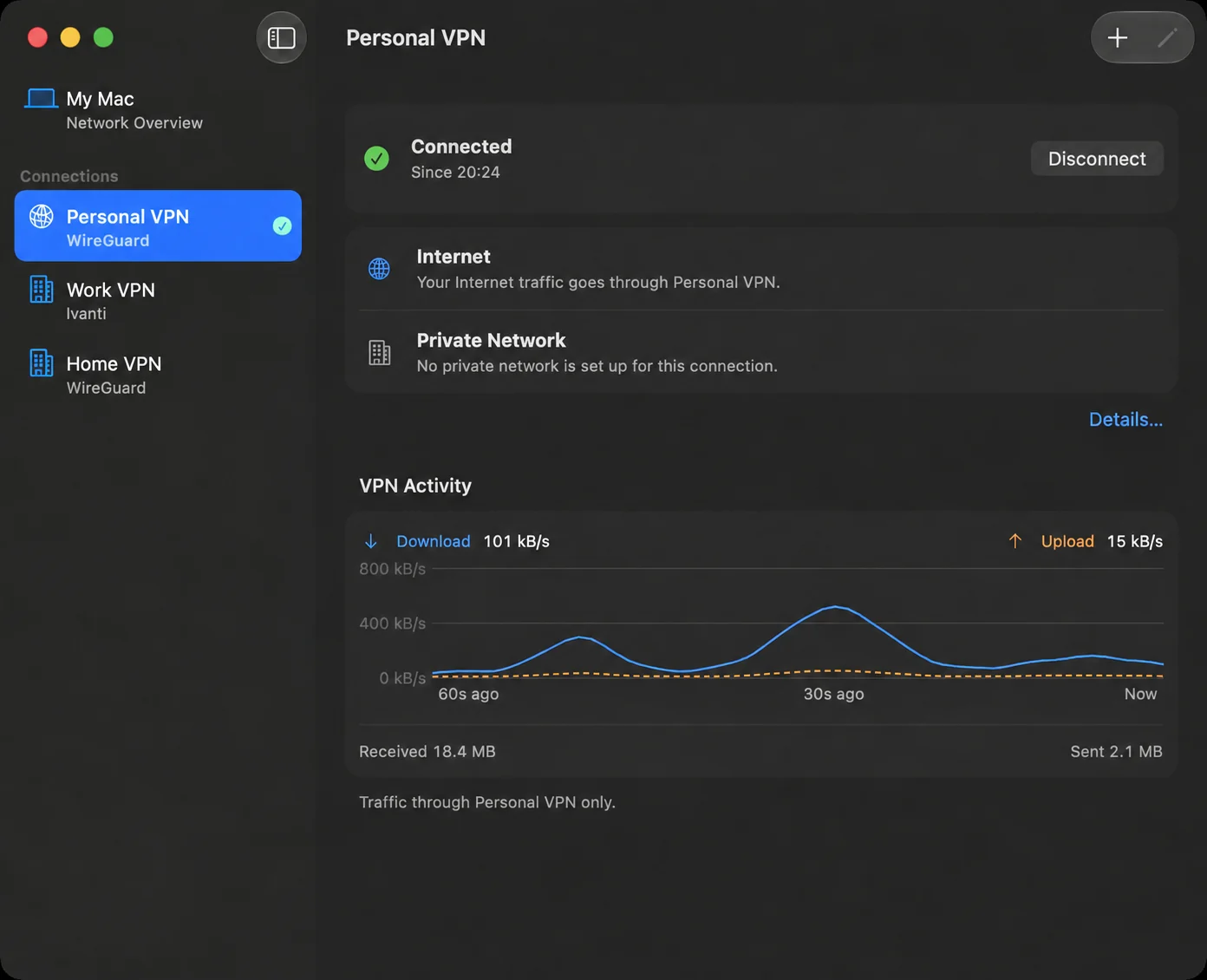Image resolution: width=1207 pixels, height=980 pixels.
Task: Click the "60s ago" chart axis label
Action: (x=468, y=694)
